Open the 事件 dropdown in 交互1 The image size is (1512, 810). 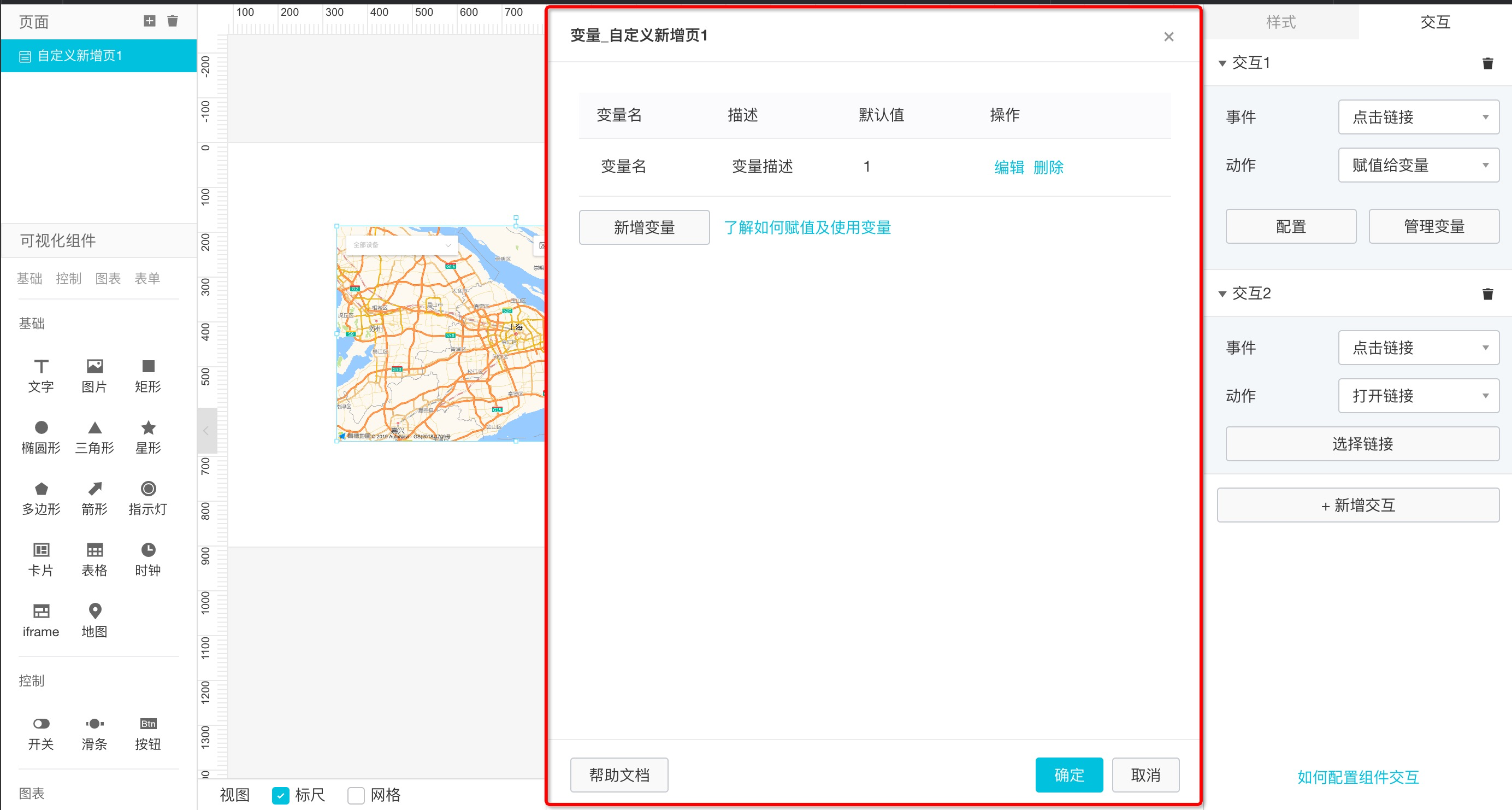[x=1418, y=117]
